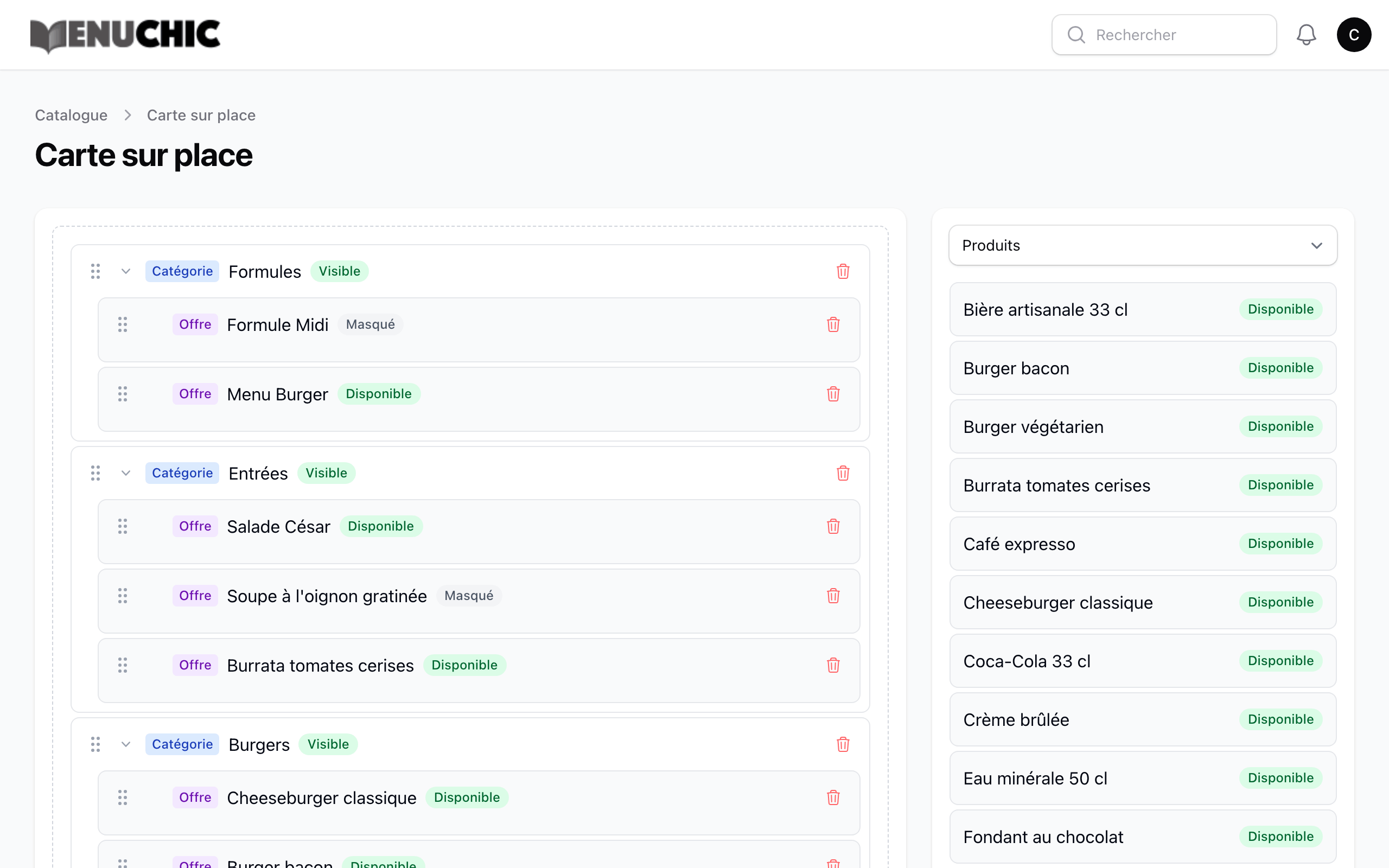Collapse the Burgers category chevron
The width and height of the screenshot is (1389, 868).
click(x=126, y=744)
